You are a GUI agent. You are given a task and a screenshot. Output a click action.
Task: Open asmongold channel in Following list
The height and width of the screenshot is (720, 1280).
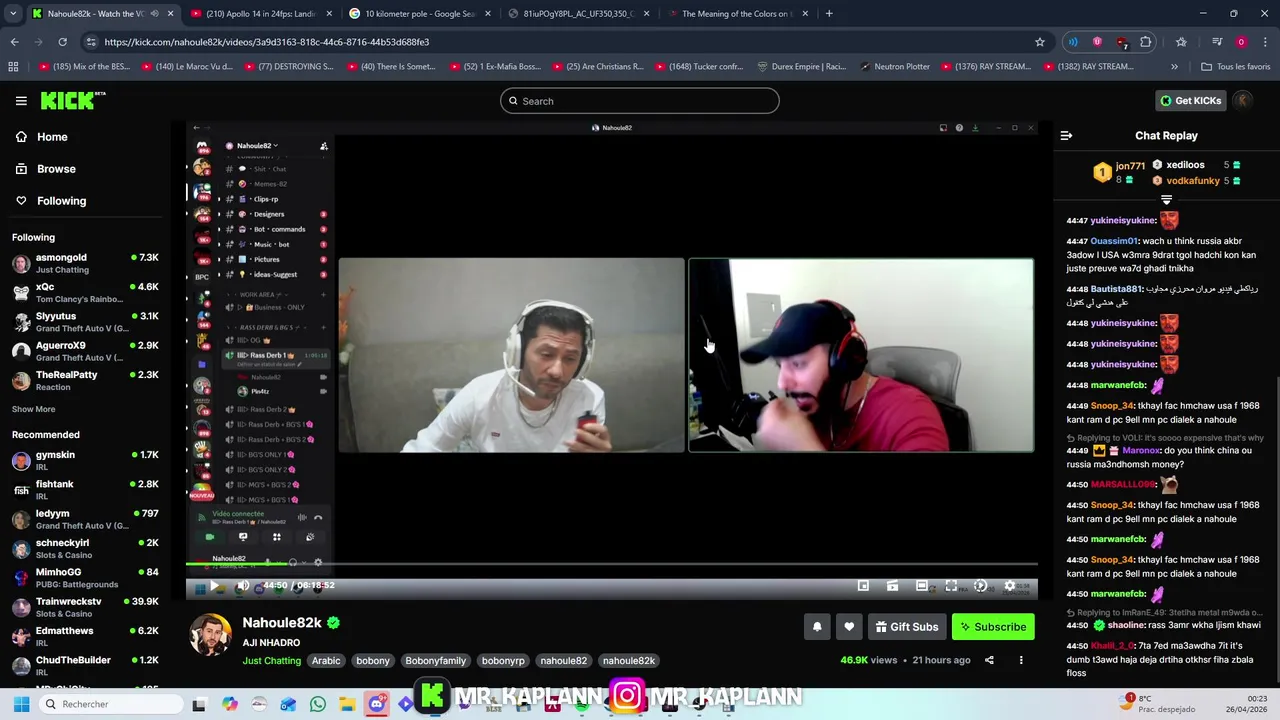coord(86,264)
